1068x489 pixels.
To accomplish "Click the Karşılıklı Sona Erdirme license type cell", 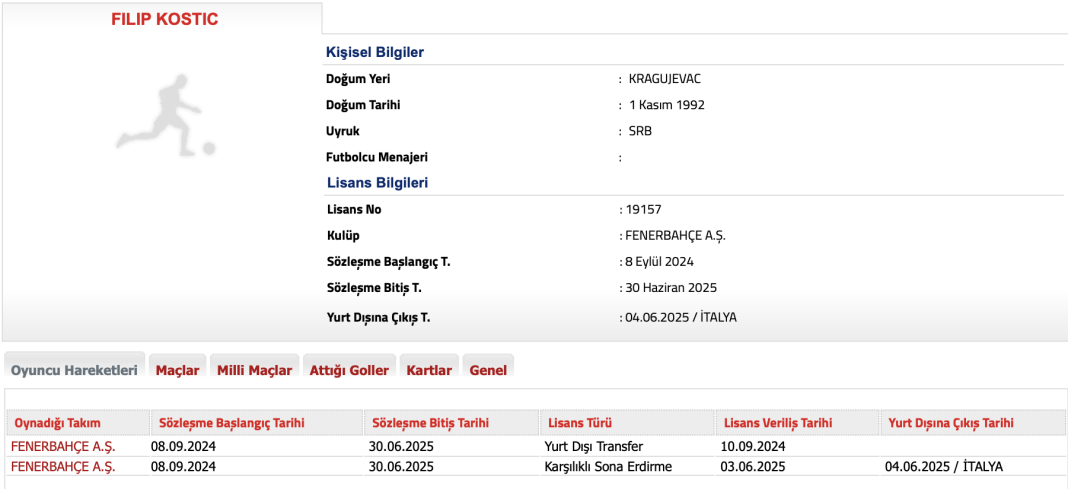I will 608,467.
